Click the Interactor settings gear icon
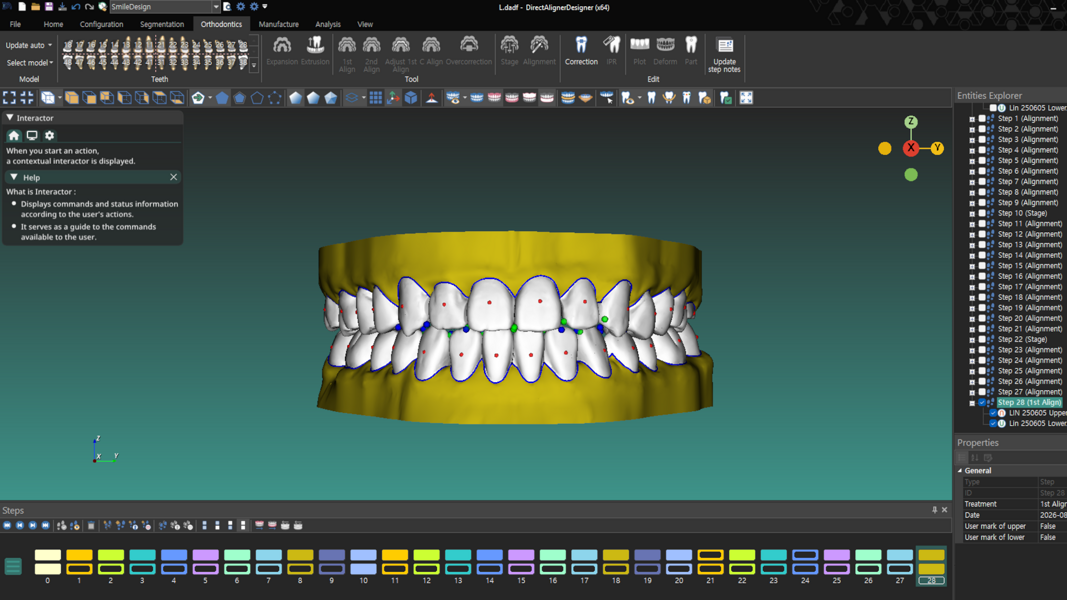This screenshot has height=600, width=1067. pyautogui.click(x=49, y=135)
